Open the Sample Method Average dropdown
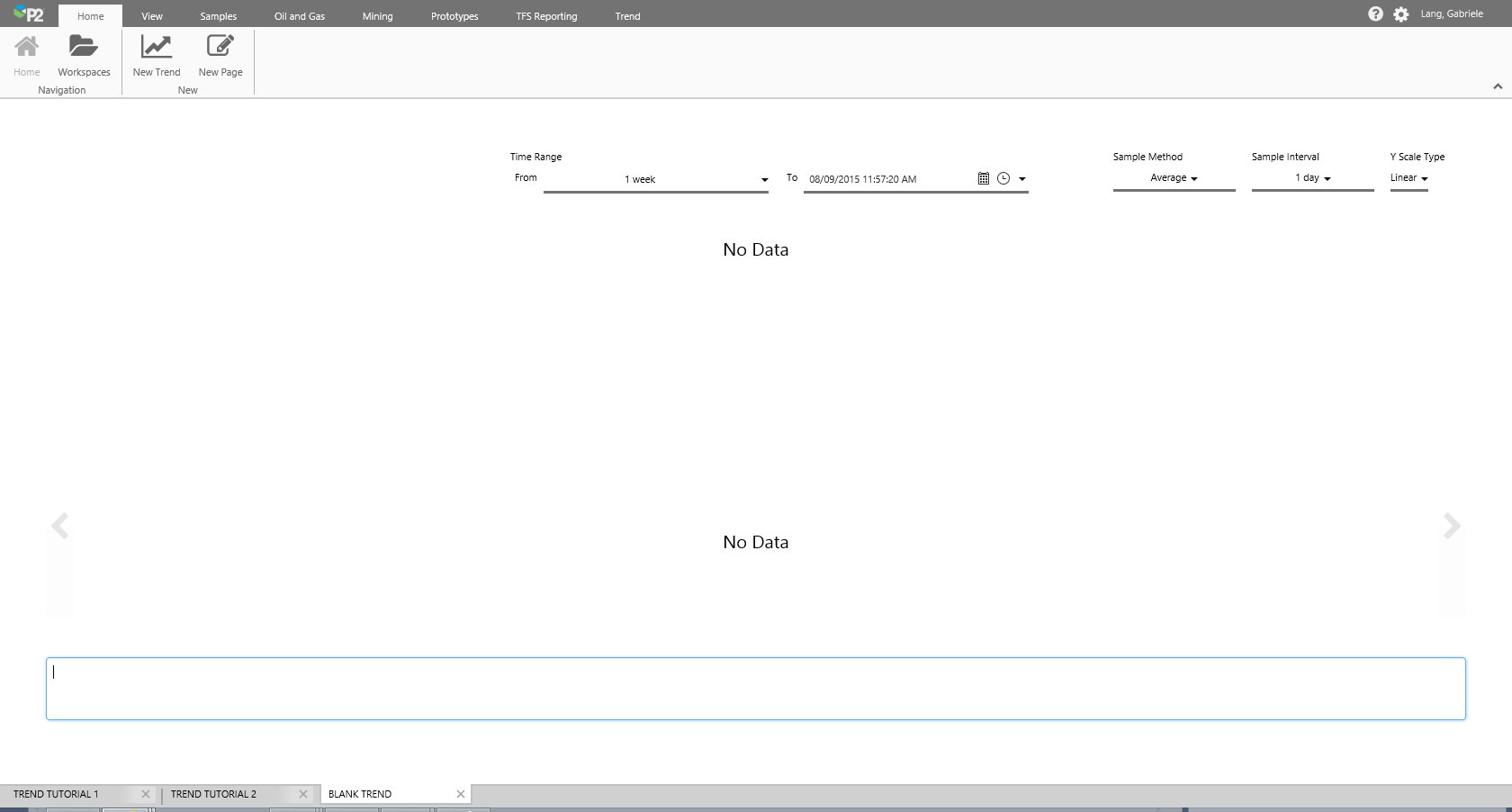The image size is (1512, 812). tap(1174, 178)
